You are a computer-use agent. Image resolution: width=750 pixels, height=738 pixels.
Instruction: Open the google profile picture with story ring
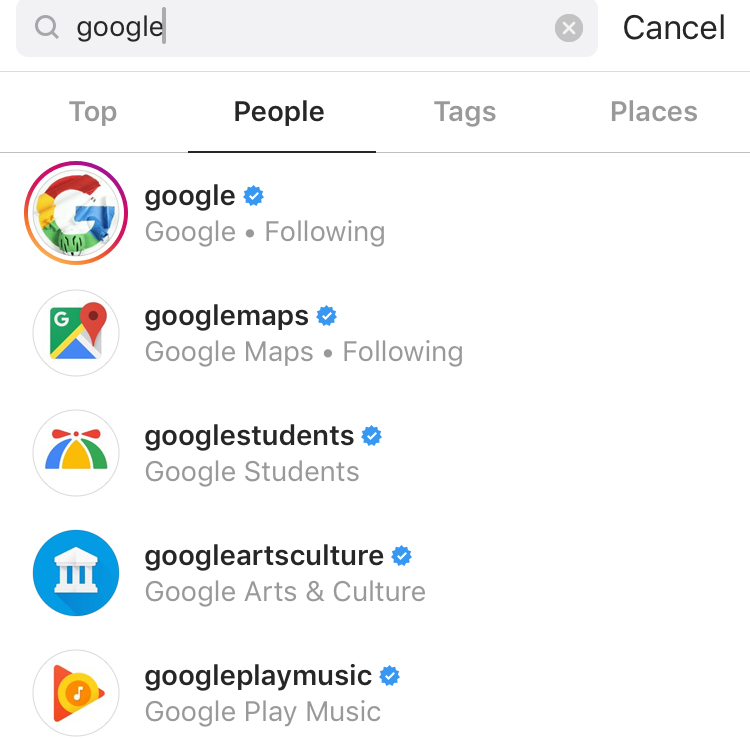(x=76, y=213)
